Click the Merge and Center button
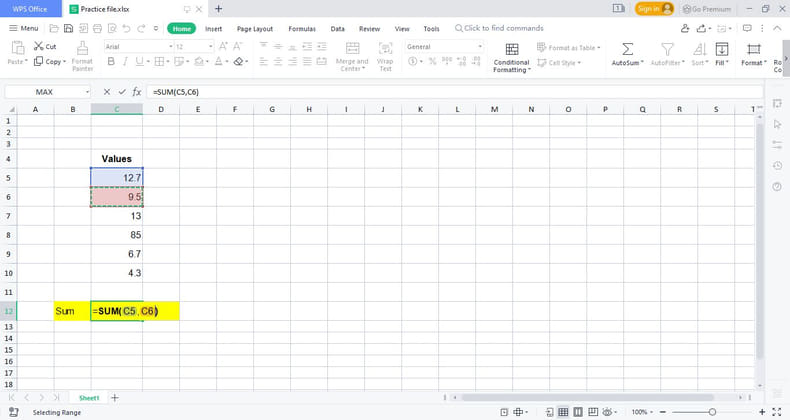Image resolution: width=790 pixels, height=420 pixels. (x=352, y=56)
